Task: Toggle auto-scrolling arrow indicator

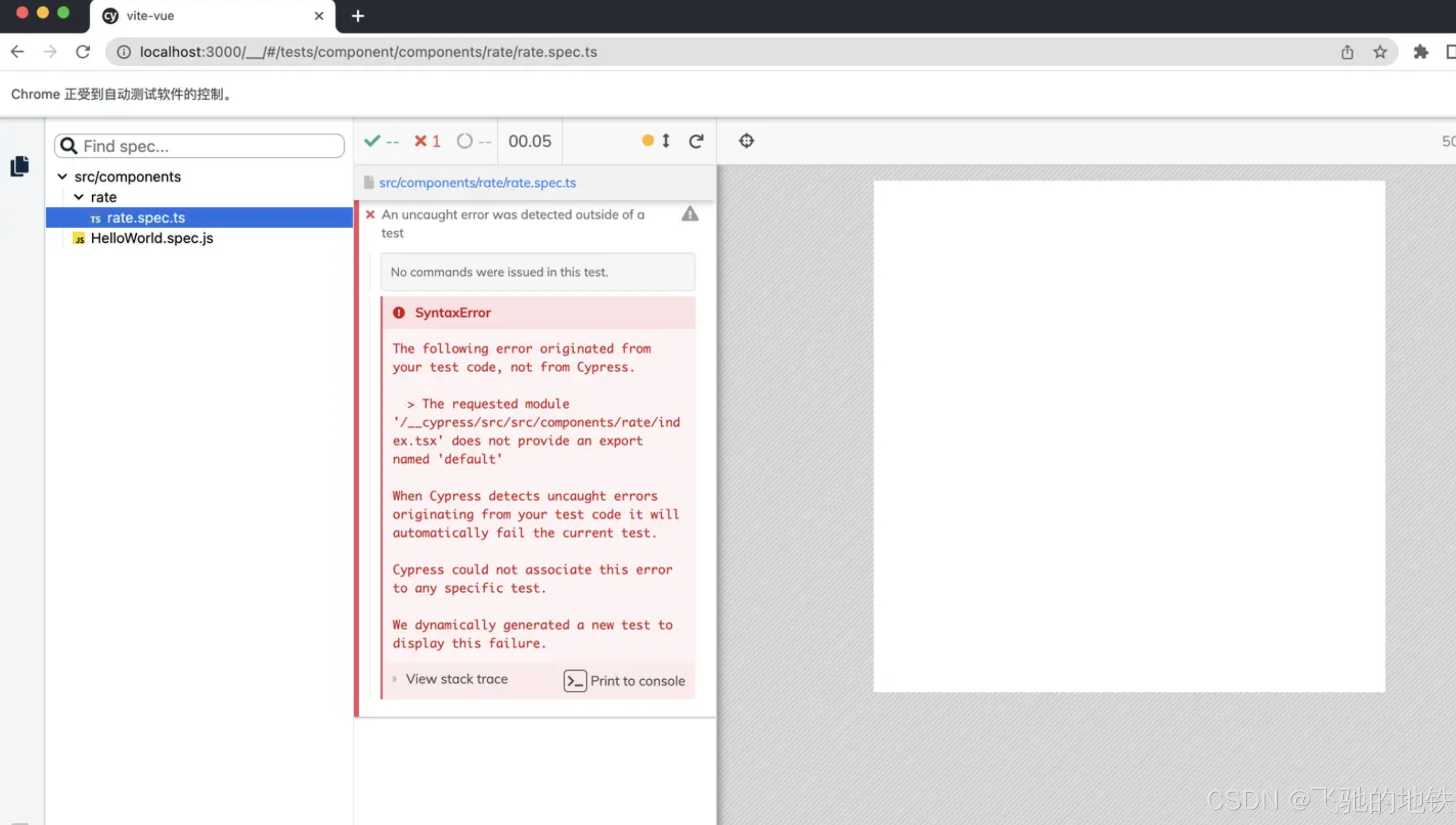Action: click(x=665, y=141)
